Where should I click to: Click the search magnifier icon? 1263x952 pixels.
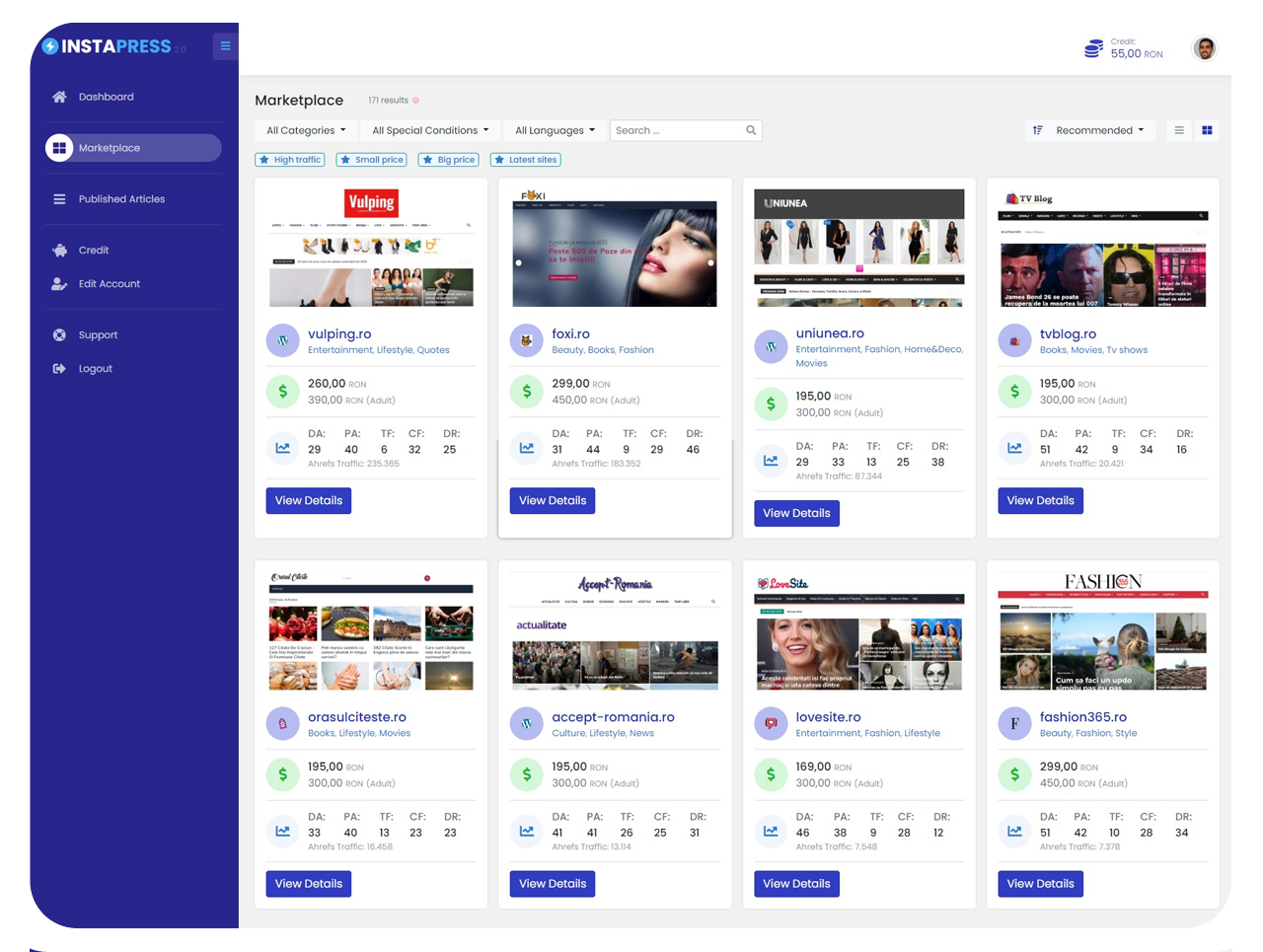point(751,130)
